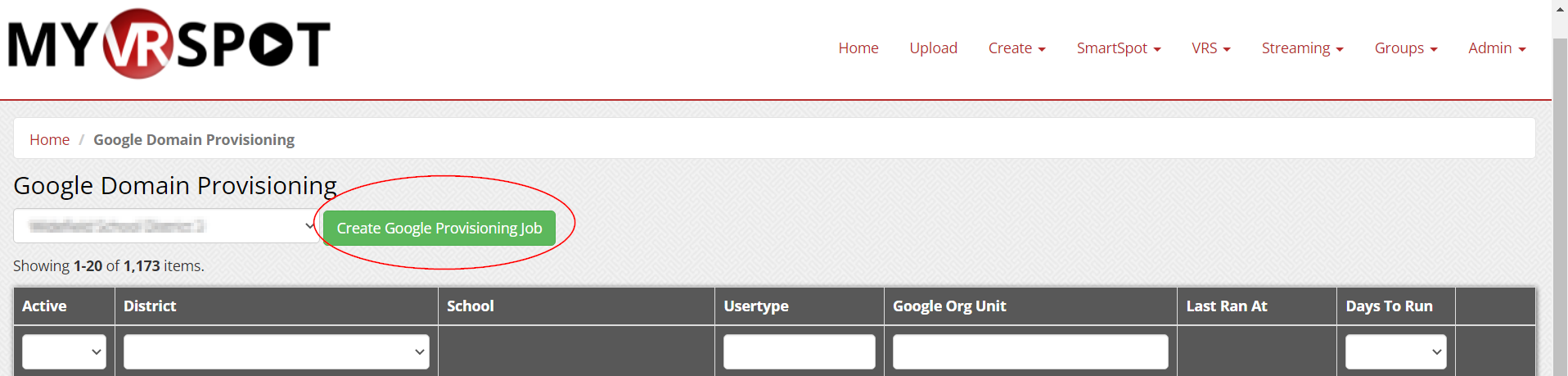The height and width of the screenshot is (376, 1568).
Task: Click the MyVRSpot logo
Action: pos(169,44)
